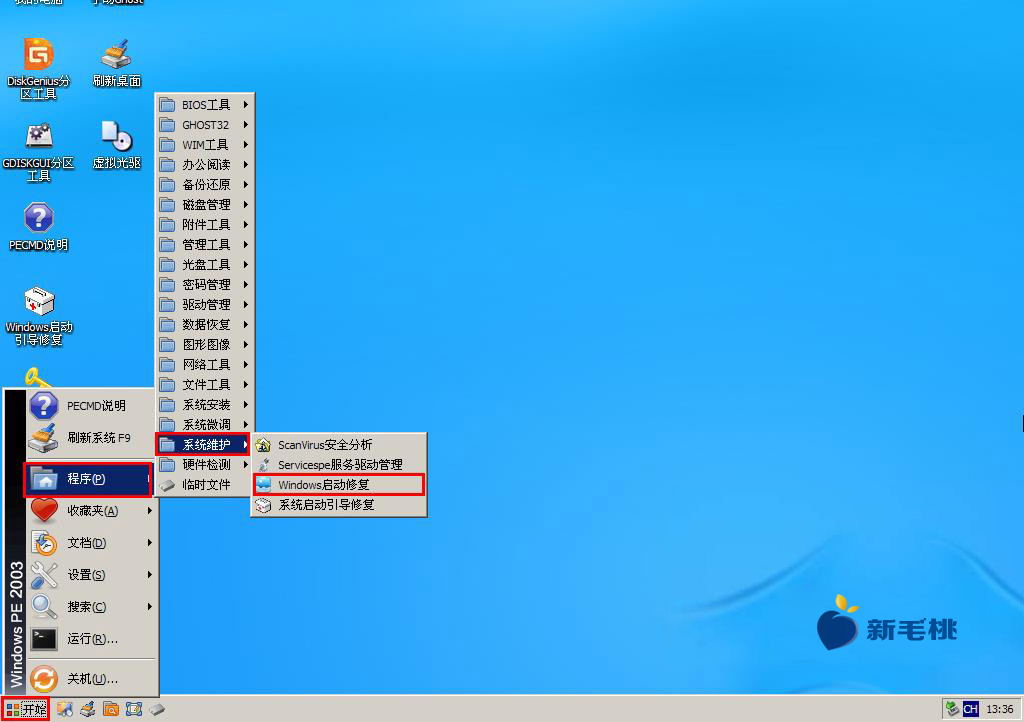This screenshot has height=722, width=1024.
Task: Open the GDISKGUI分区工具 desktop icon
Action: pos(39,151)
